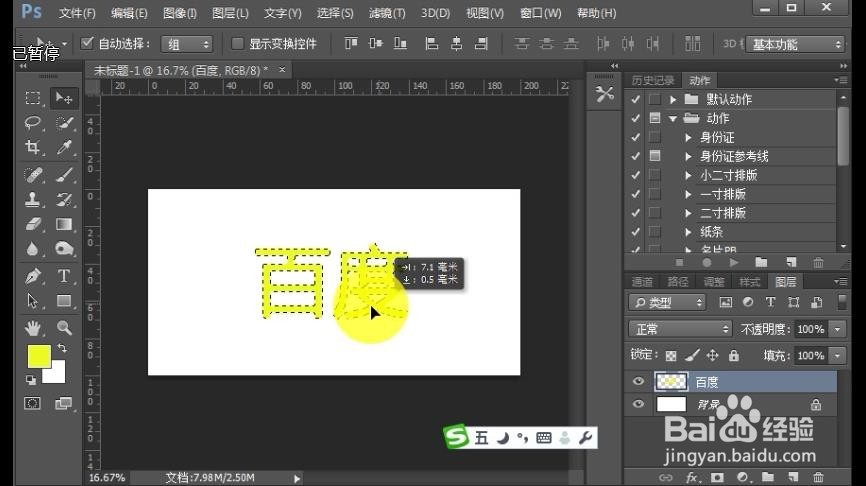Hide the 背景 layer
The image size is (866, 486).
(638, 404)
